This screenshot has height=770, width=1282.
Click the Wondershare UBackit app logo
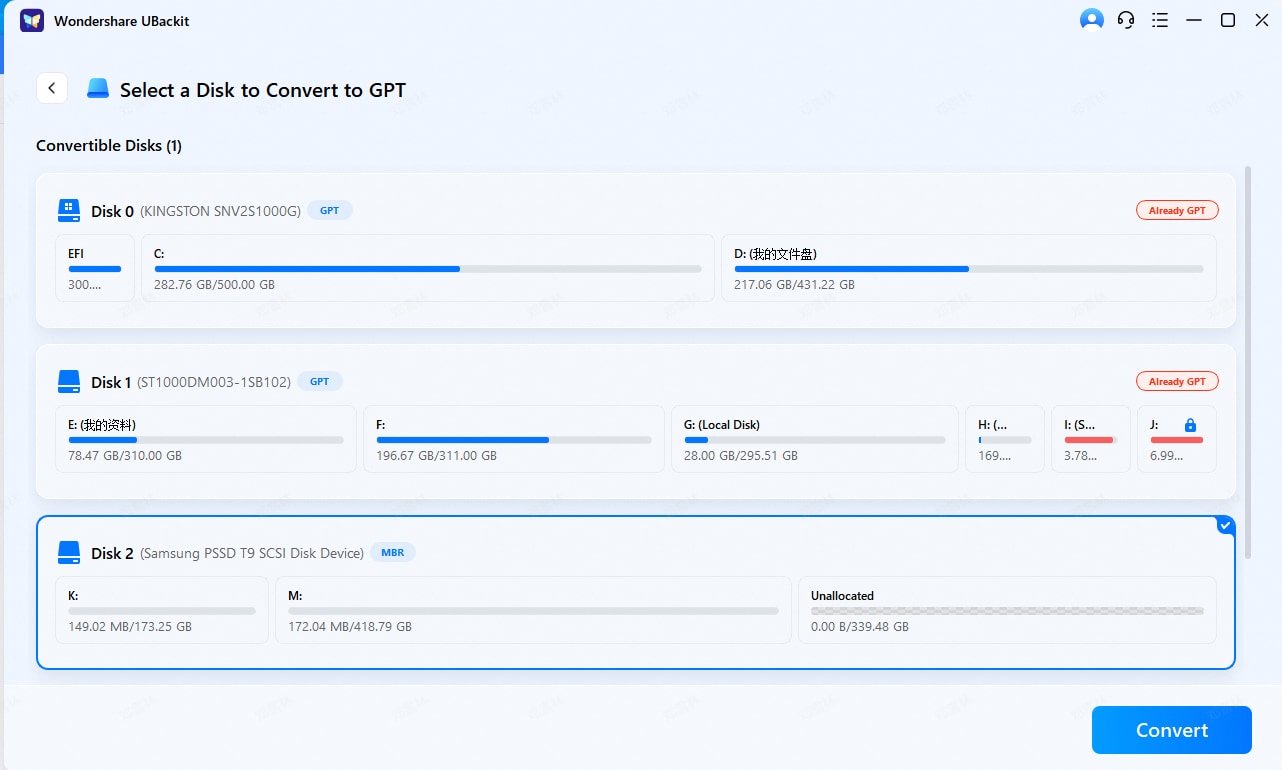click(32, 20)
